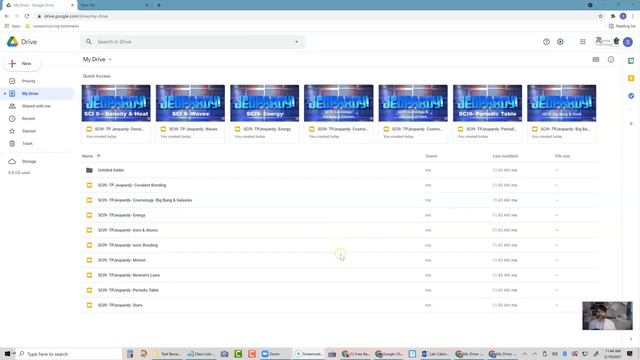The width and height of the screenshot is (640, 360).
Task: Click the Slides icon beside Covalent Bonding
Action: coord(89,185)
